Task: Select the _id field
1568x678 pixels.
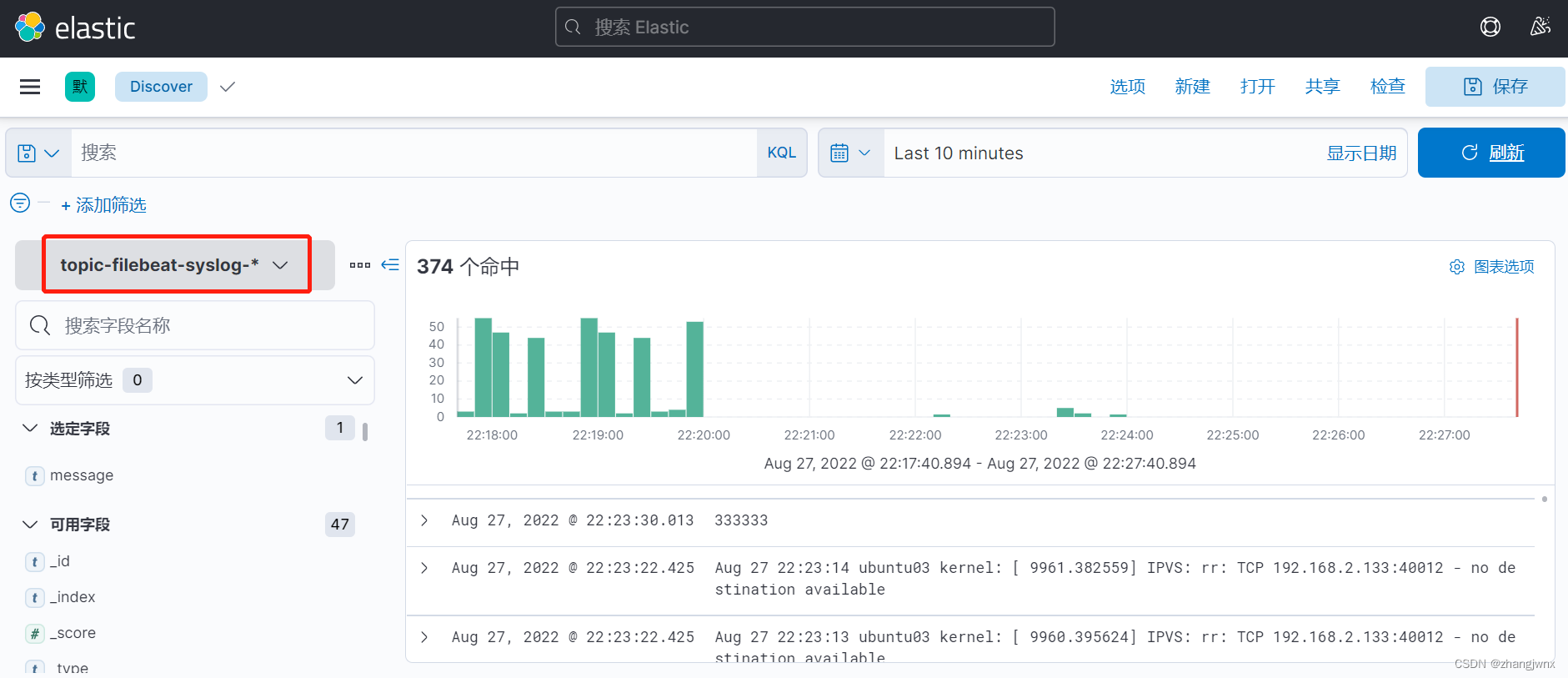Action: 60,561
